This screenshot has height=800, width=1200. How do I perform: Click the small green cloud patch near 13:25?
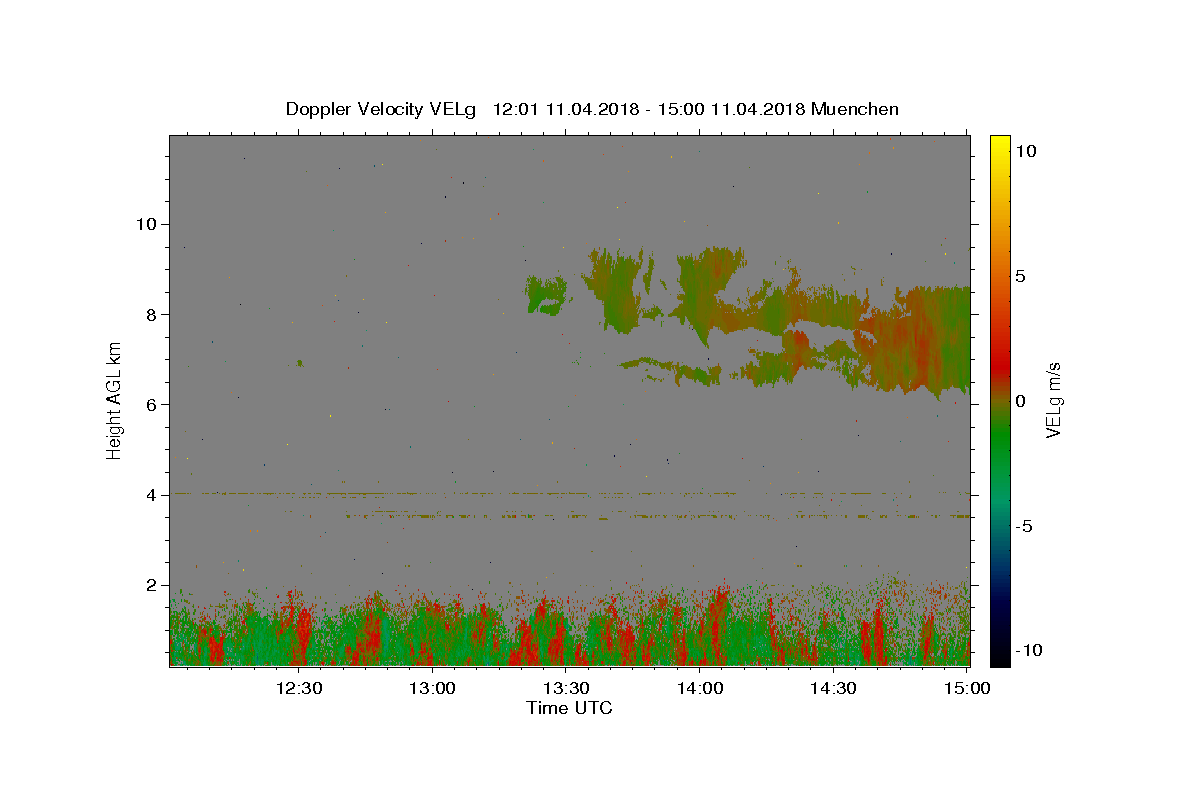[546, 295]
